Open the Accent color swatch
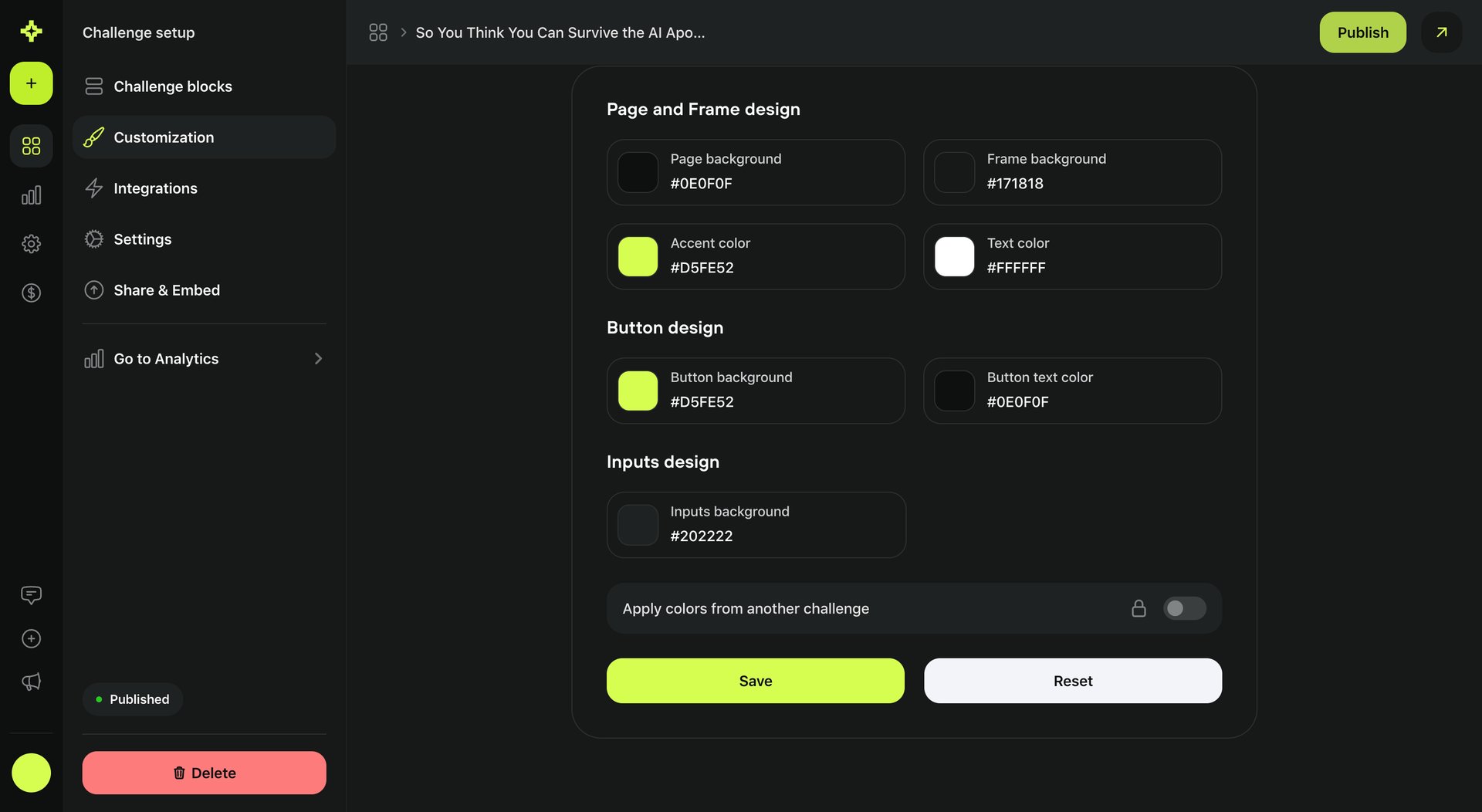Screen dimensions: 1482x812 pyautogui.click(x=637, y=256)
